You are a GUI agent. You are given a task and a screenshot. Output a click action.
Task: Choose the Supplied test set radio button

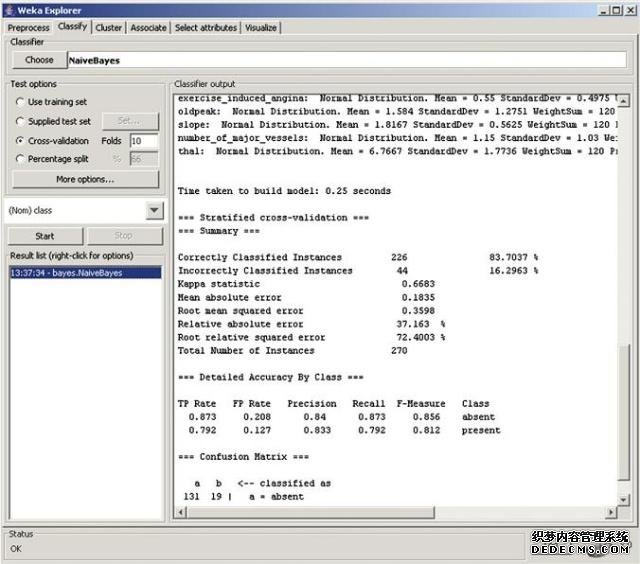pos(21,121)
